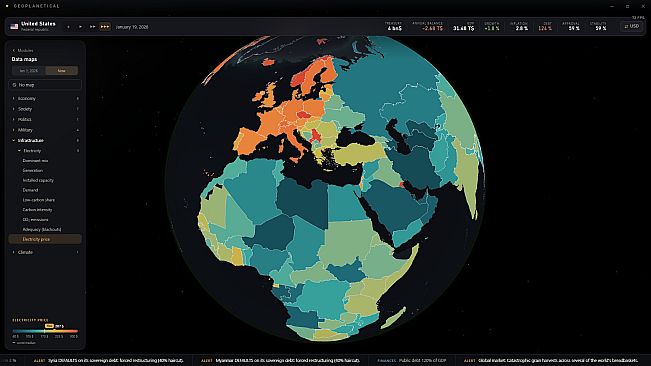Switch to the Now tab
The width and height of the screenshot is (651, 366).
(61, 71)
